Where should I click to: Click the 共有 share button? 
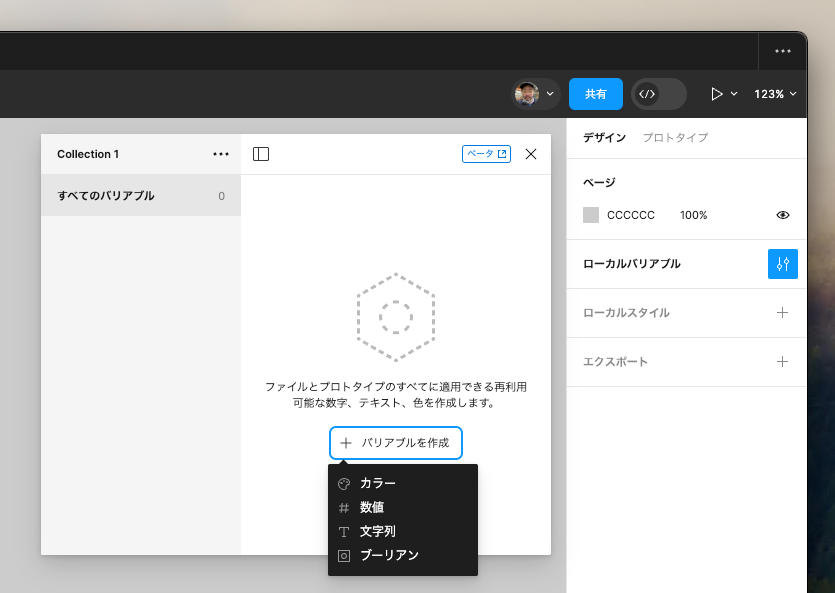(595, 94)
